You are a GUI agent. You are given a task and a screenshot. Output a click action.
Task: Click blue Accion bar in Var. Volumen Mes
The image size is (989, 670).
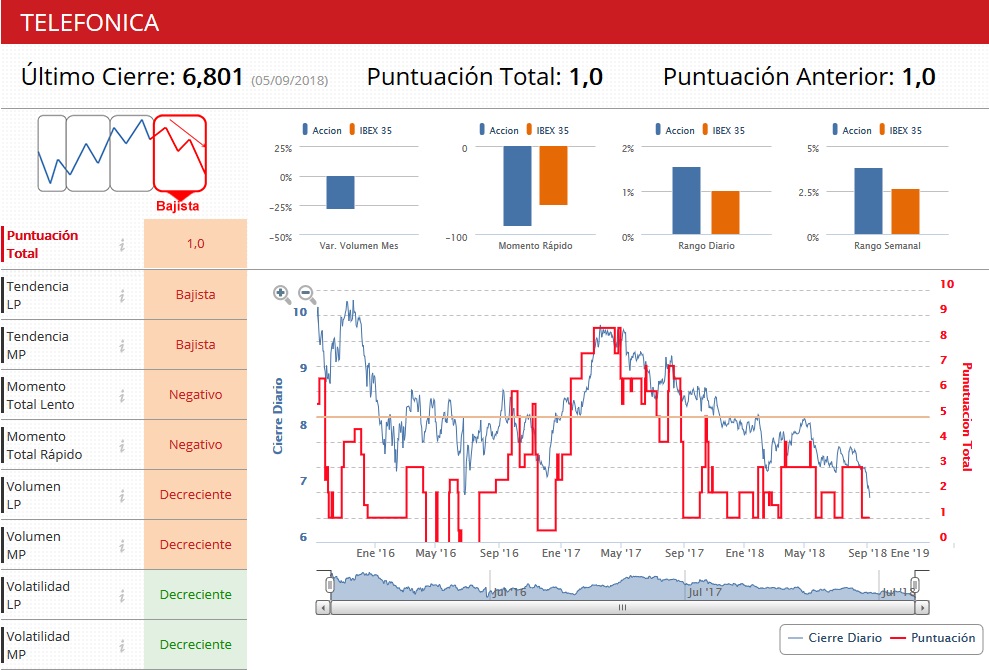341,192
